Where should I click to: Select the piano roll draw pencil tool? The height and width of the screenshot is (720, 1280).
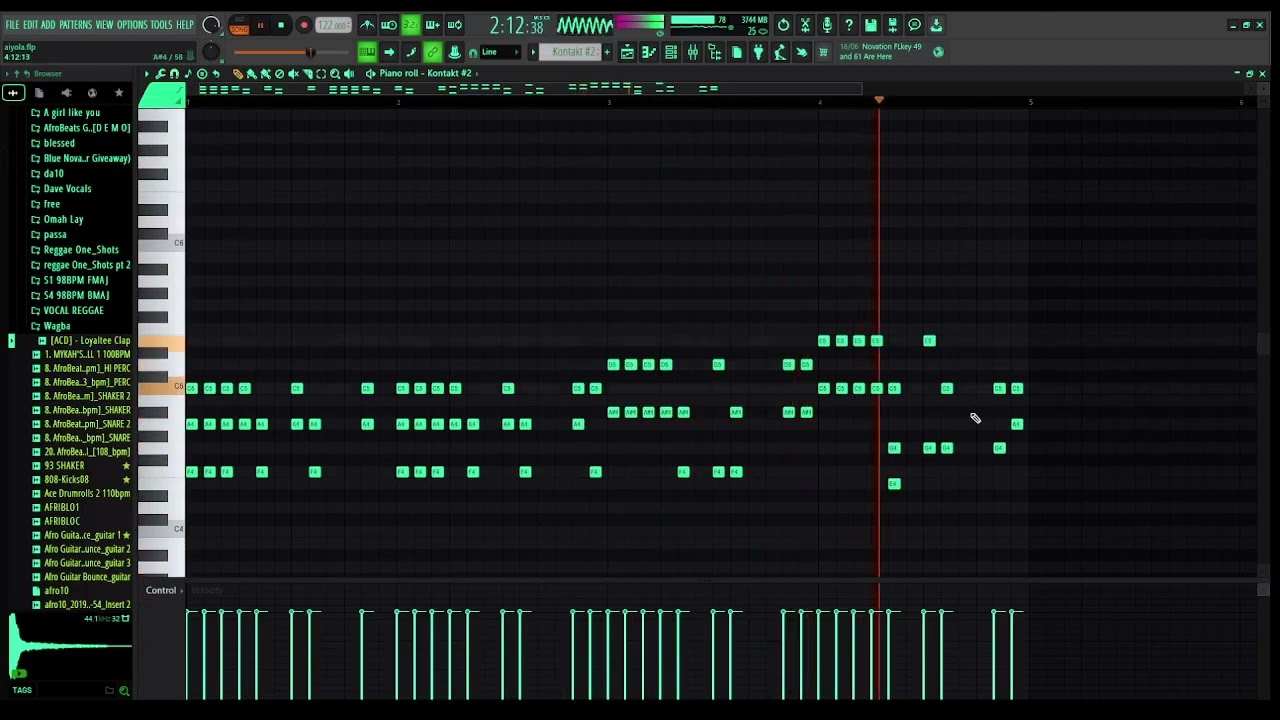coord(238,74)
